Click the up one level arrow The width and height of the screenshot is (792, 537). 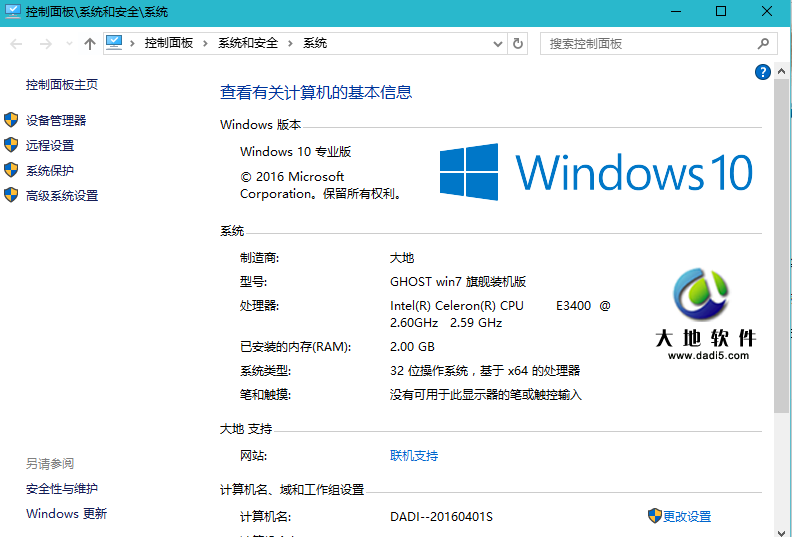(90, 44)
